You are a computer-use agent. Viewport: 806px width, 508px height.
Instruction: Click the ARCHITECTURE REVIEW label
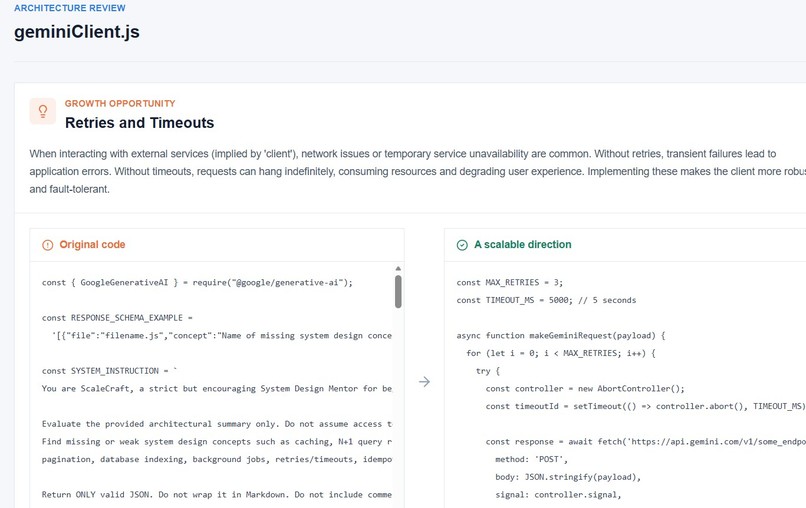[x=70, y=8]
